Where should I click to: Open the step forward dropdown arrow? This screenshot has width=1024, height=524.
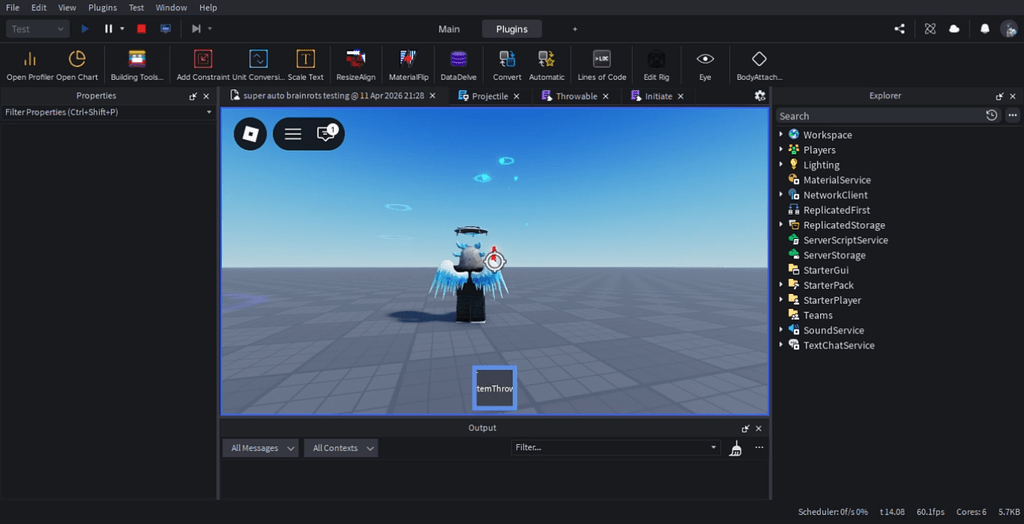pyautogui.click(x=210, y=29)
